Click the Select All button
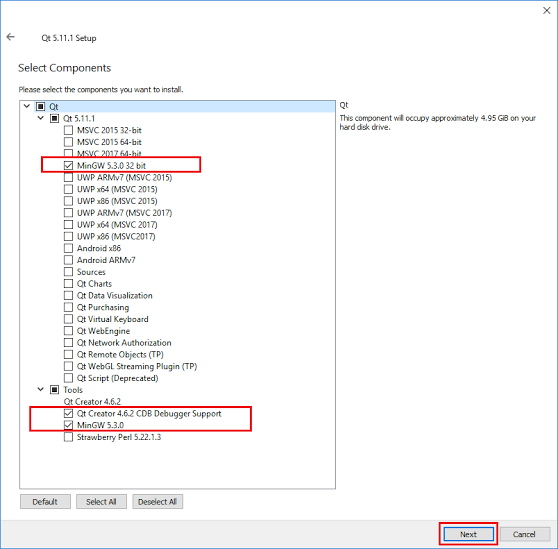 pos(101,502)
